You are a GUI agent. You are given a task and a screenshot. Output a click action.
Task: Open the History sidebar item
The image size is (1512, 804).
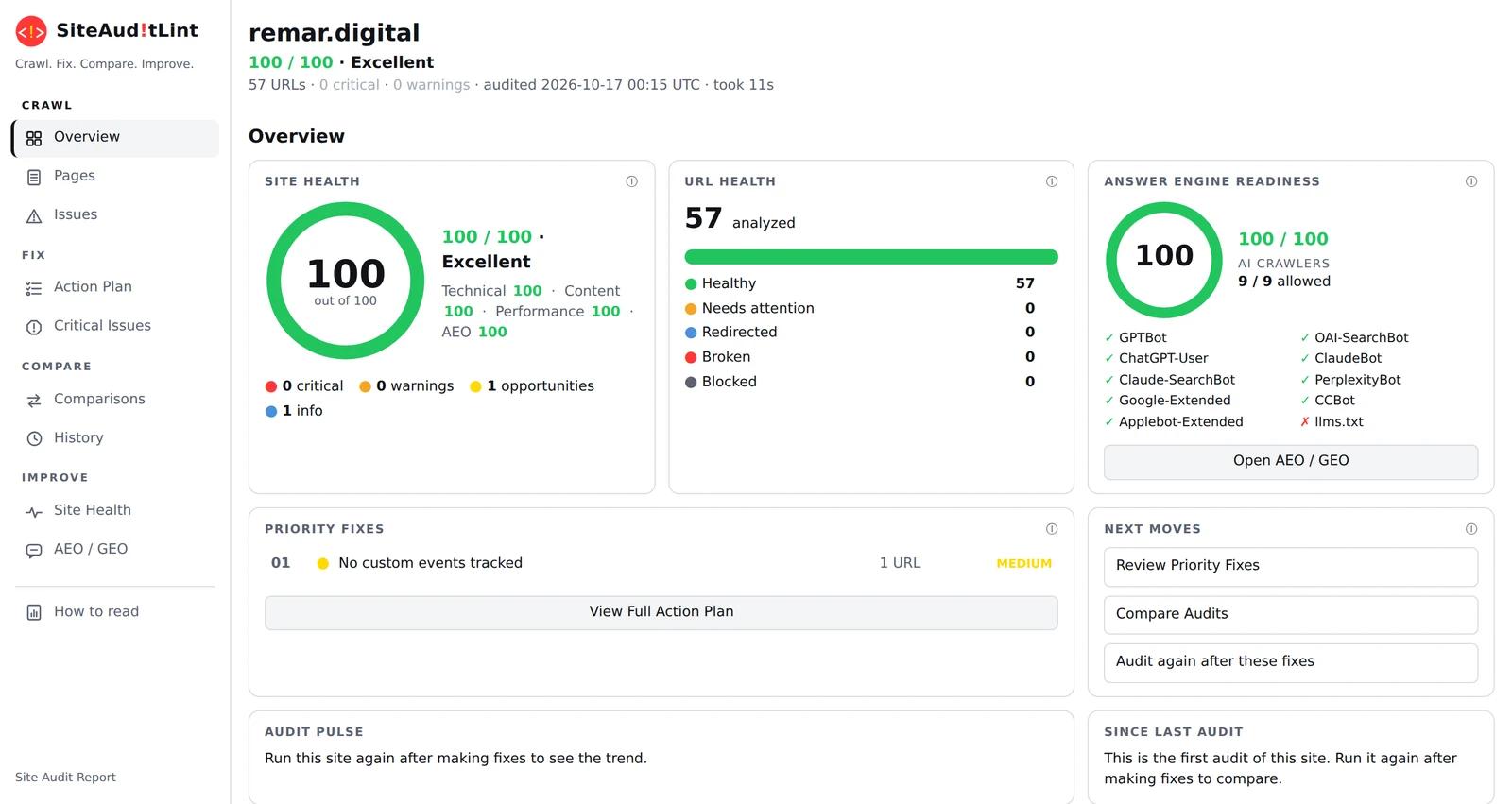[115, 438]
